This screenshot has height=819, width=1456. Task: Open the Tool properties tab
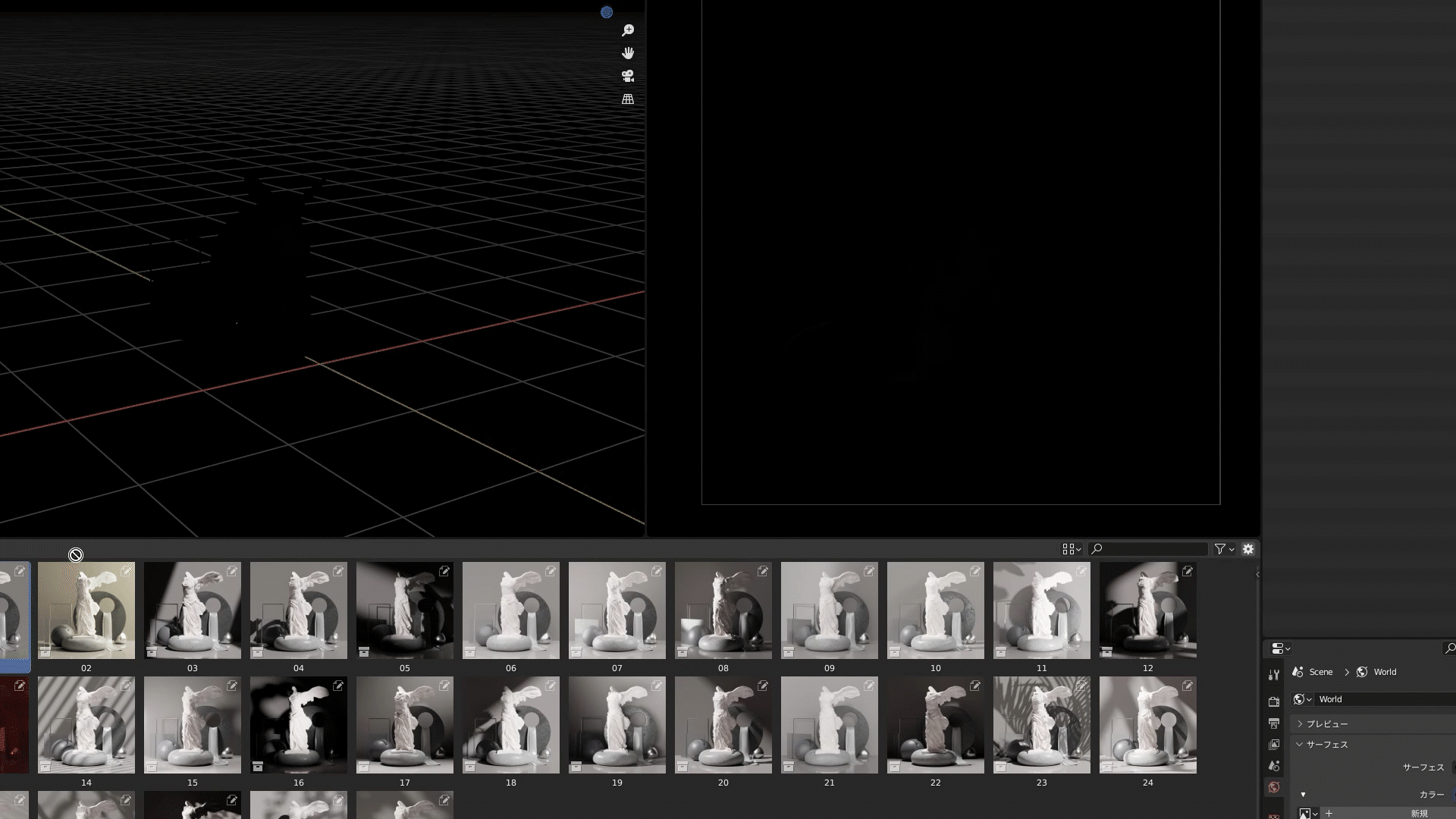1274,675
